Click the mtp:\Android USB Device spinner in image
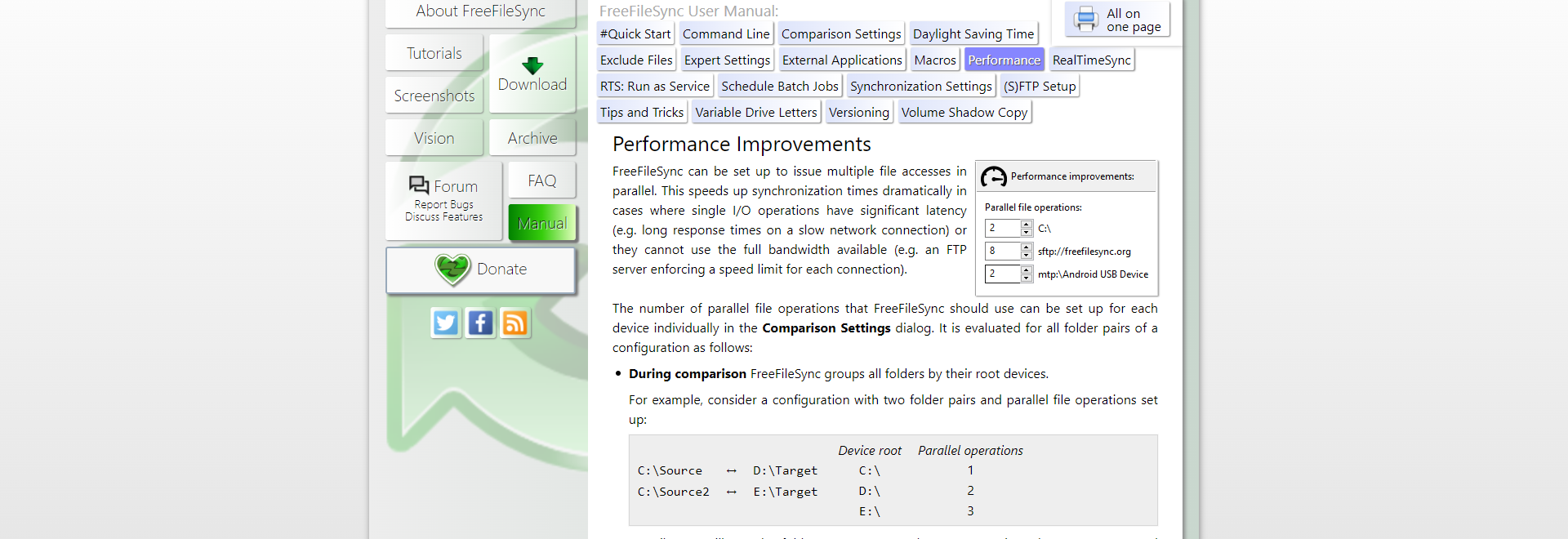Viewport: 1568px width, 539px height. tap(1009, 274)
